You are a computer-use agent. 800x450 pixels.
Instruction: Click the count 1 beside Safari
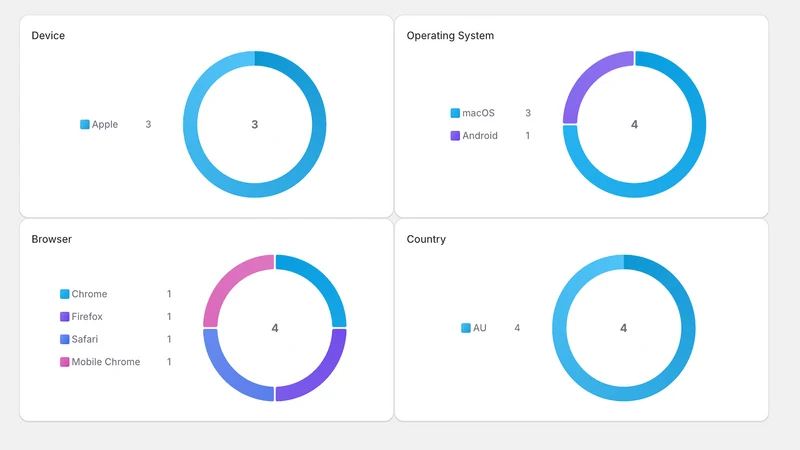[169, 339]
